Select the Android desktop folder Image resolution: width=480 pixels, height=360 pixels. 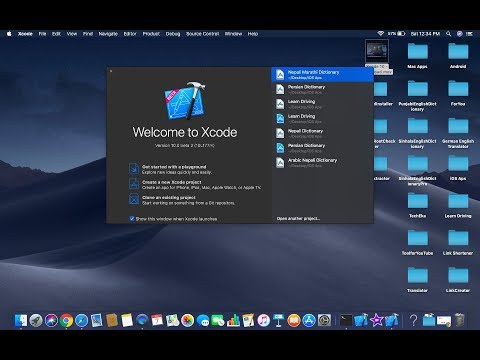pyautogui.click(x=458, y=55)
